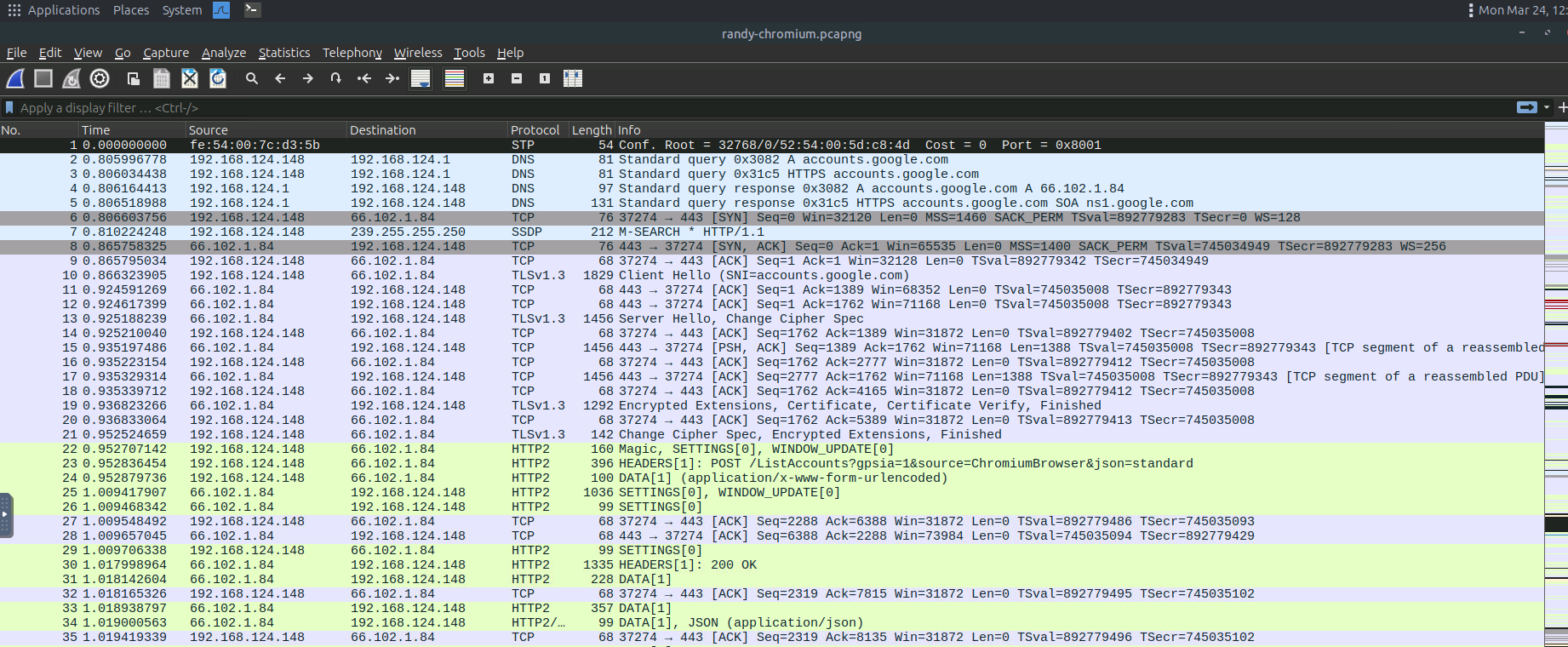The height and width of the screenshot is (647, 1568).
Task: Sort by the Source column header
Action: click(266, 130)
